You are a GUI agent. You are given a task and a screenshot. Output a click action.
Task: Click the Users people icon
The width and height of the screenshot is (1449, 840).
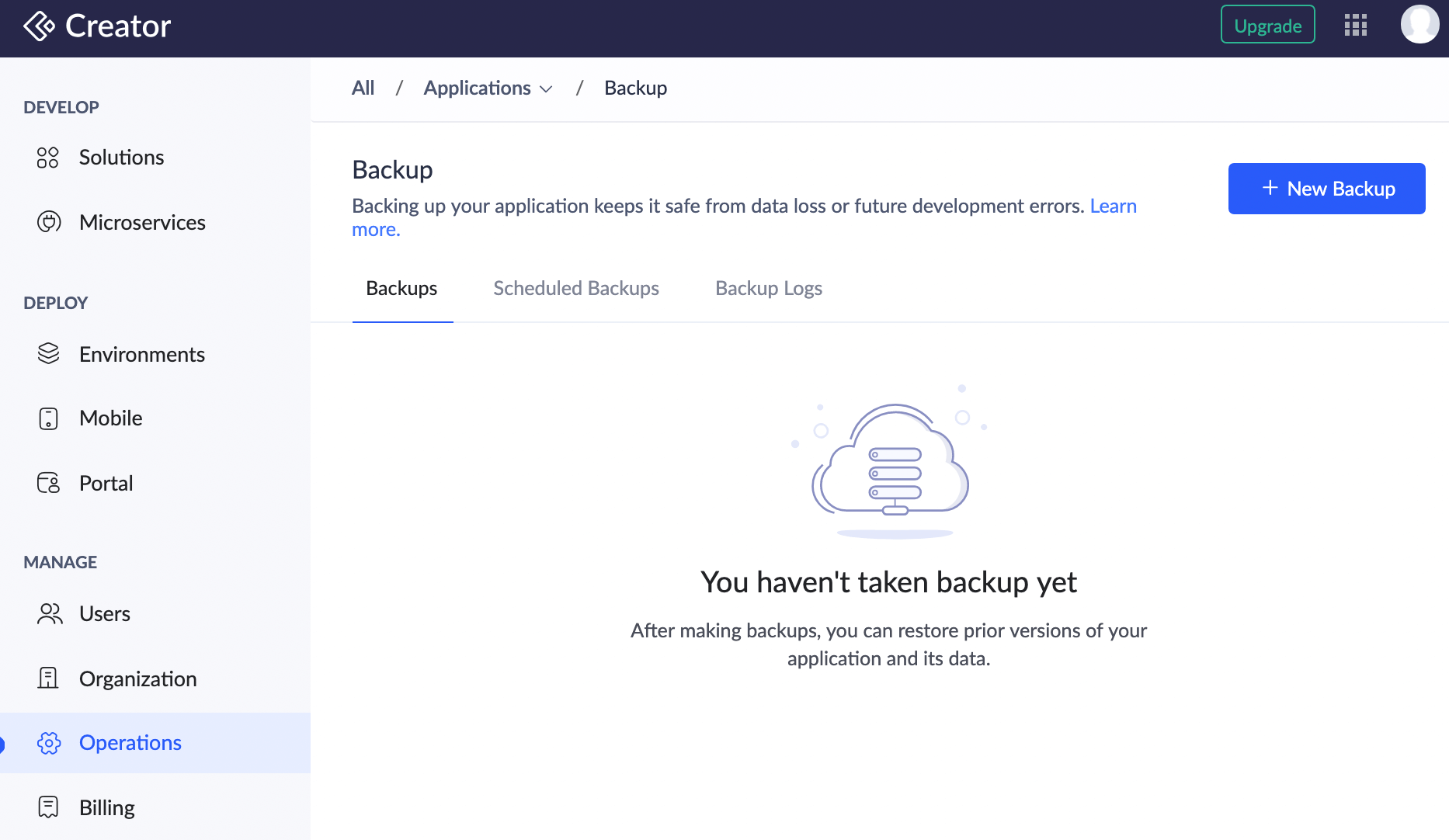50,614
